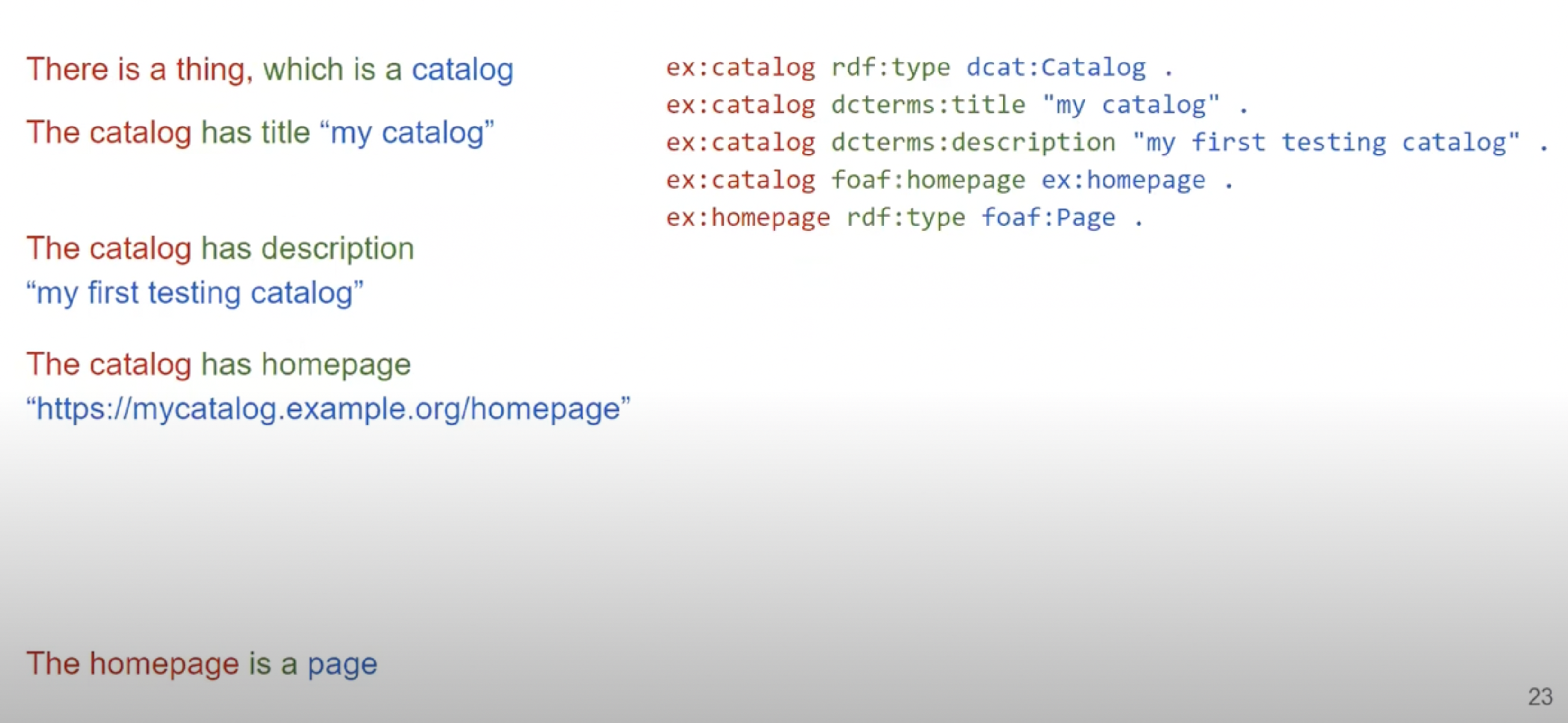
Task: Click "The homepage is a page" sentence
Action: (201, 663)
